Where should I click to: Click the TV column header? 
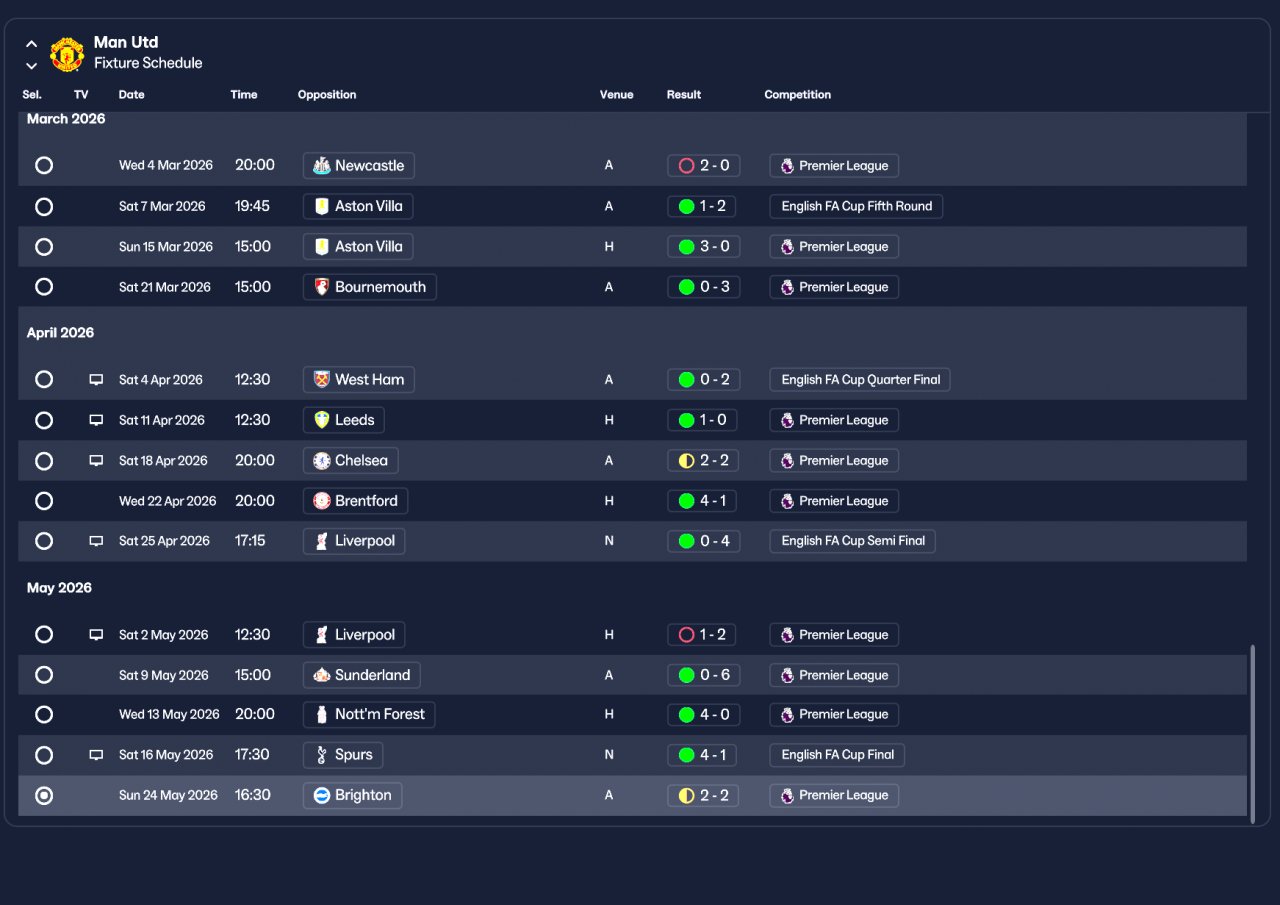[x=81, y=95]
